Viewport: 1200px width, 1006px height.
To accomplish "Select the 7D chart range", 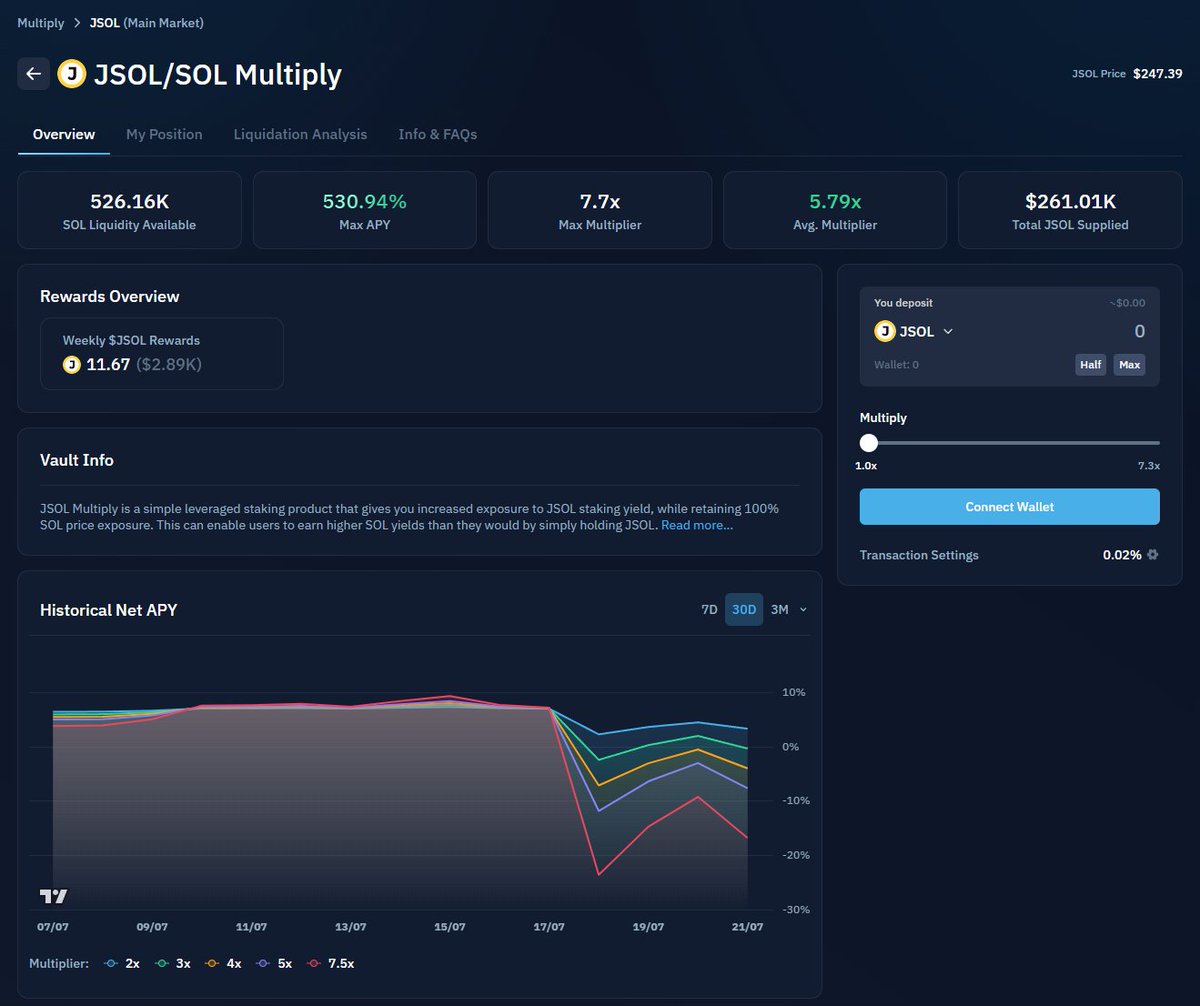I will (x=709, y=609).
